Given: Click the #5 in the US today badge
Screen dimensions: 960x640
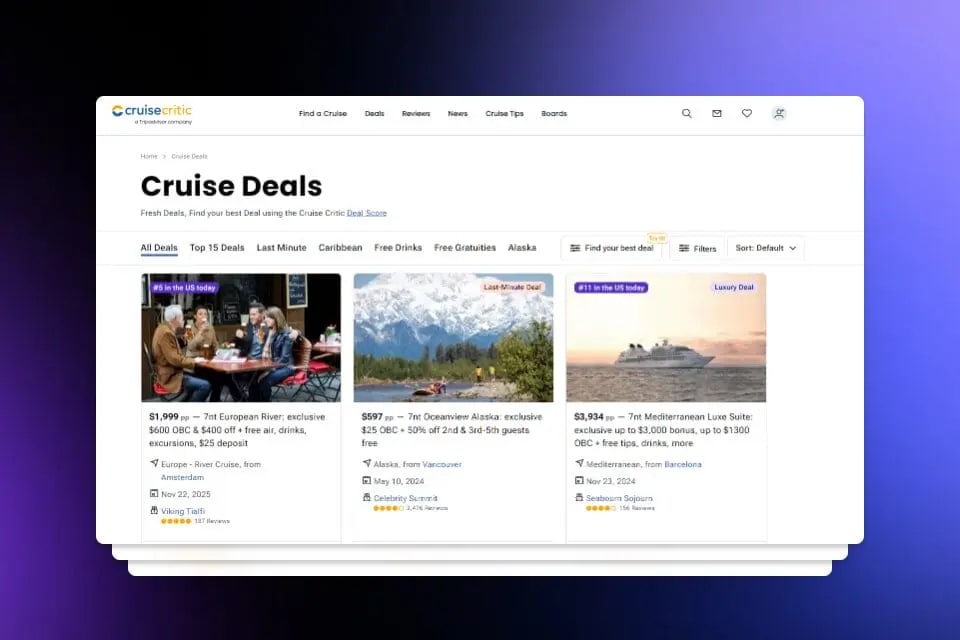Looking at the screenshot, I should pyautogui.click(x=184, y=287).
